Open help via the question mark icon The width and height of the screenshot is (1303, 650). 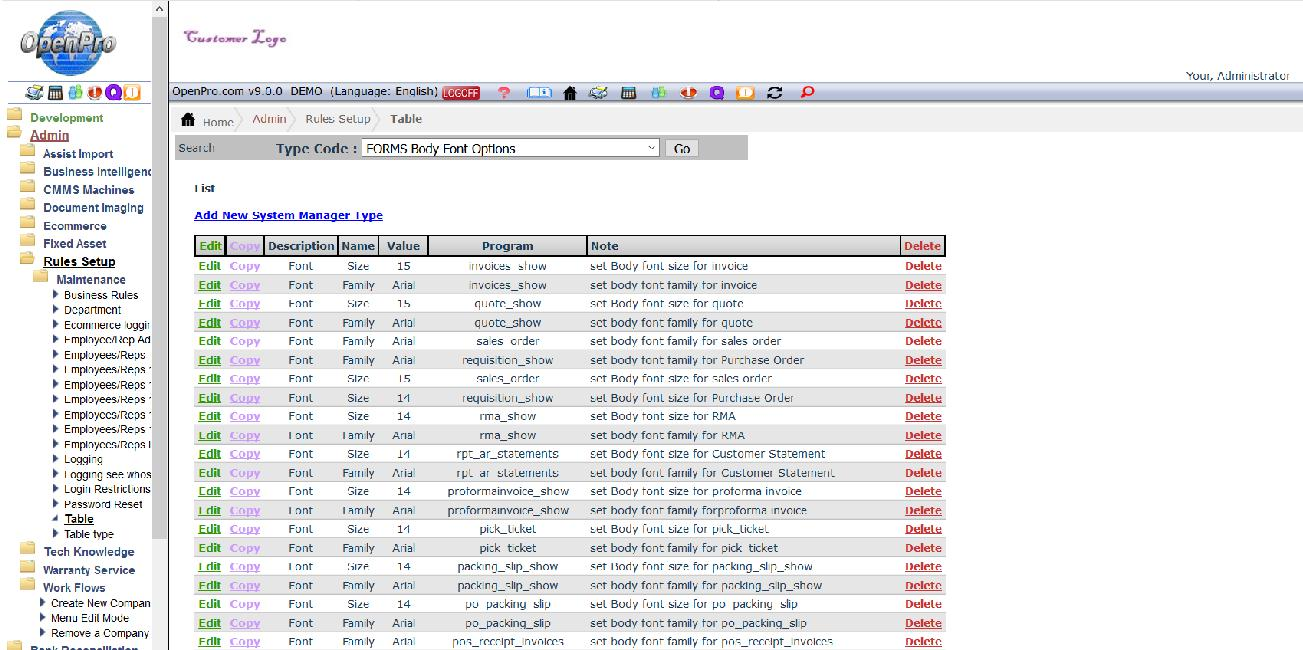coord(505,92)
